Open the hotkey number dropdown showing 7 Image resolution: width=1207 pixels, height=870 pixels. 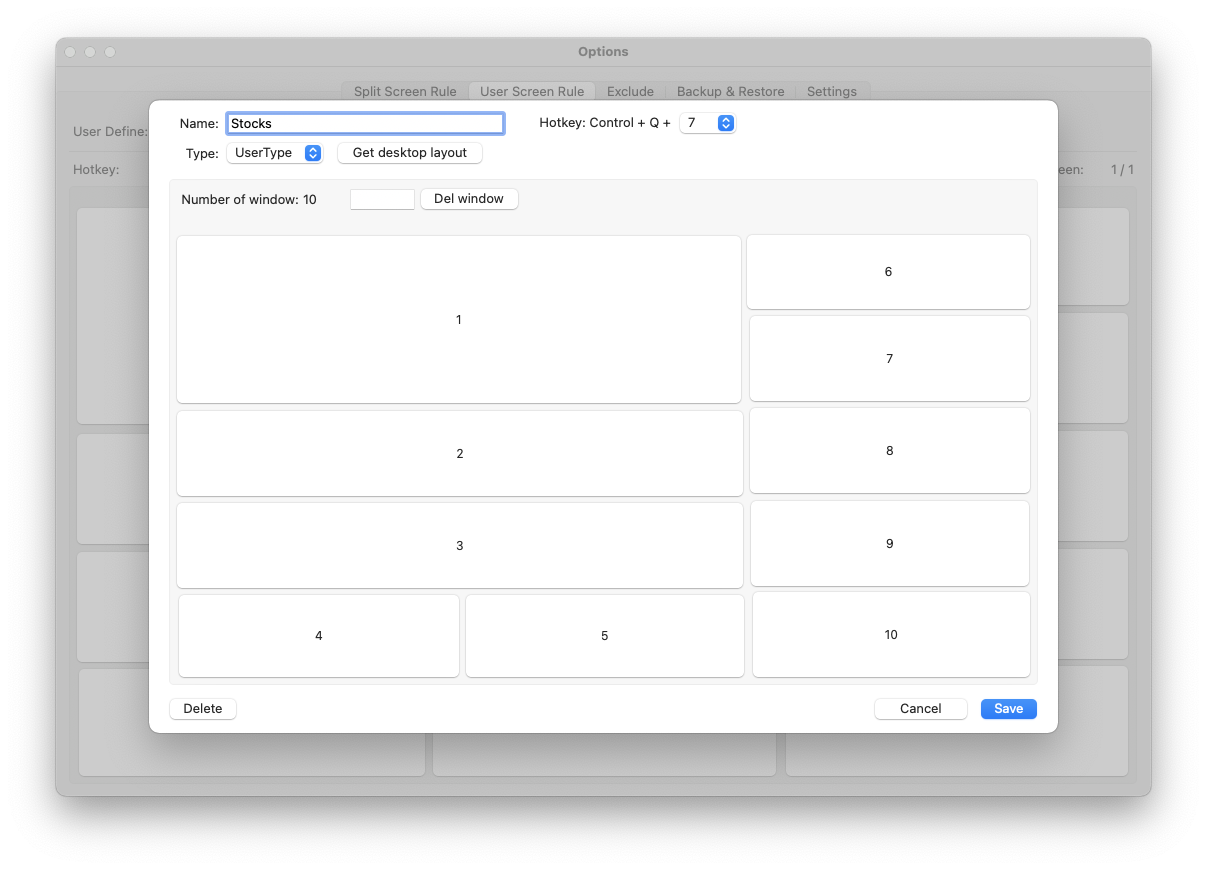(707, 123)
